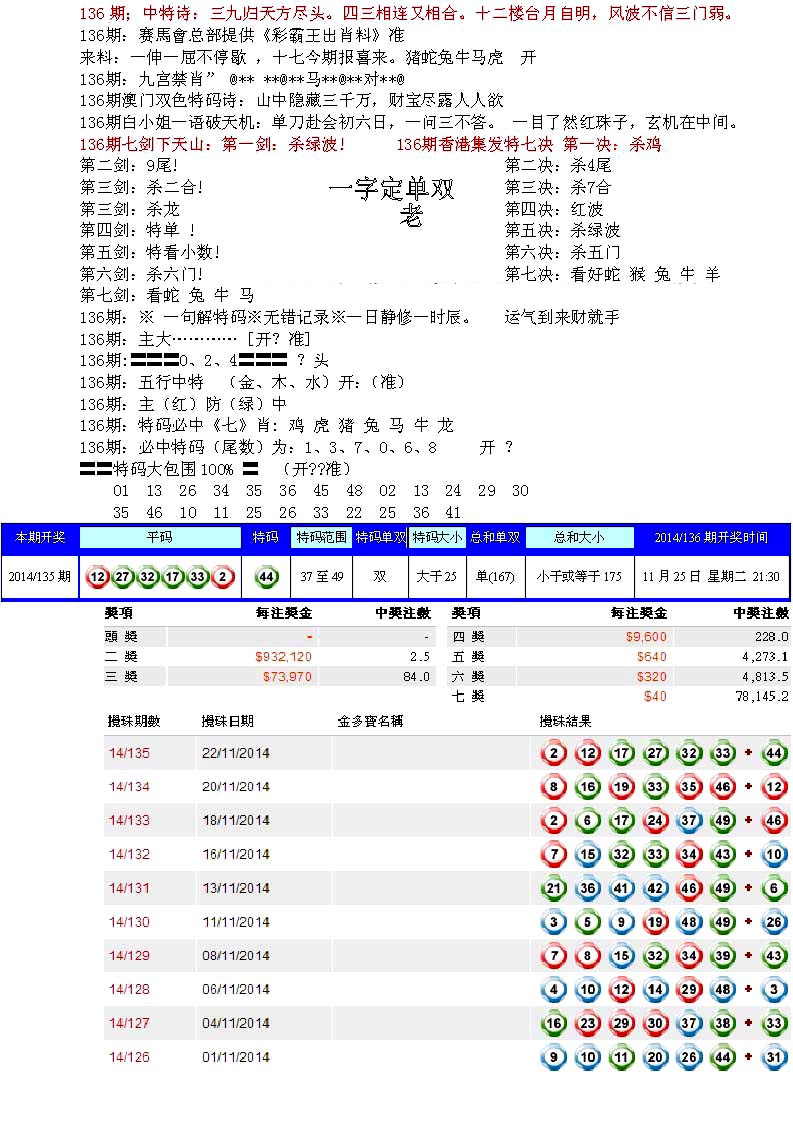Select ball 14 in the 14/128 row
793x1122 pixels.
tap(655, 990)
